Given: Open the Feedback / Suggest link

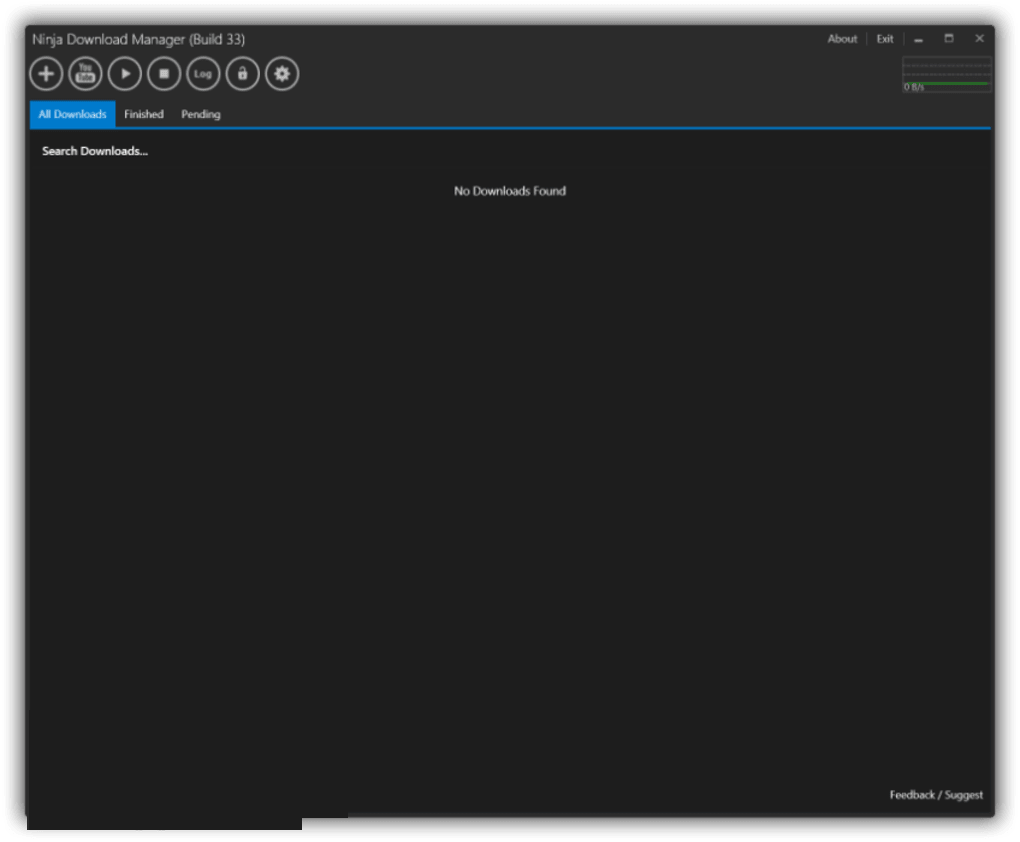Looking at the screenshot, I should (x=936, y=794).
